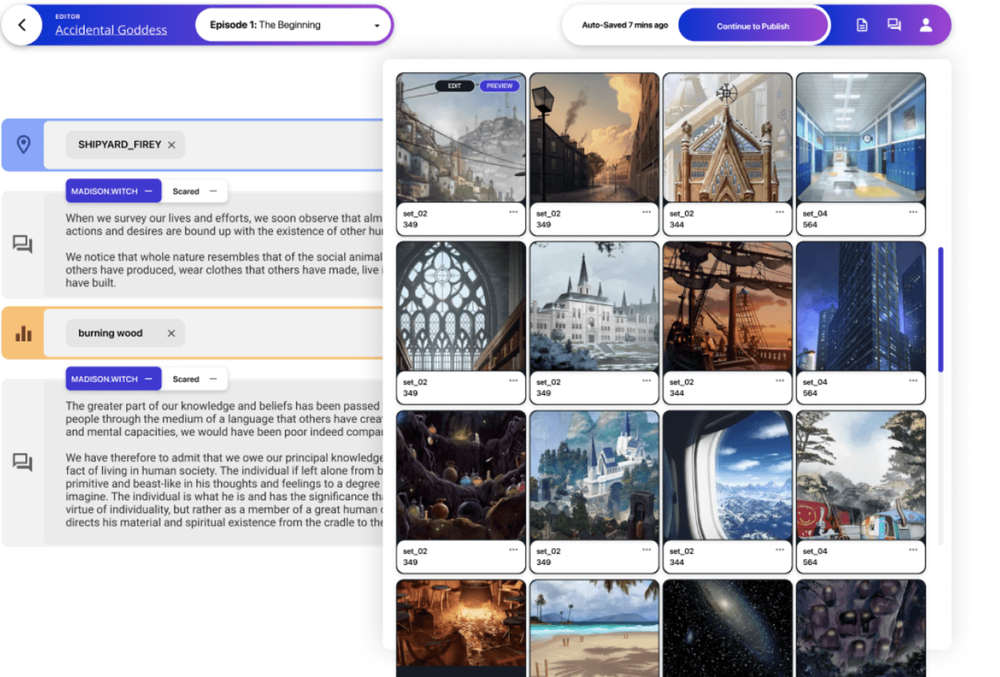The height and width of the screenshot is (677, 1000).
Task: Click Continue to Publish button
Action: [x=753, y=26]
